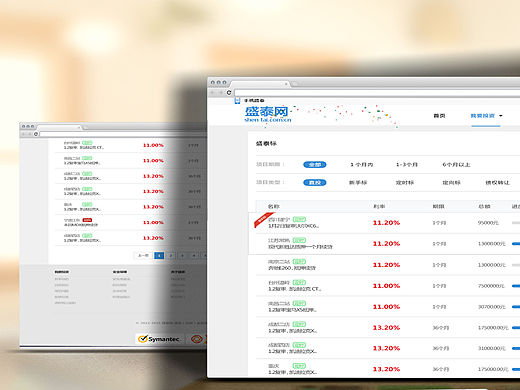The image size is (520, 390).
Task: Open the 我要投资 navigation tab
Action: 482,116
